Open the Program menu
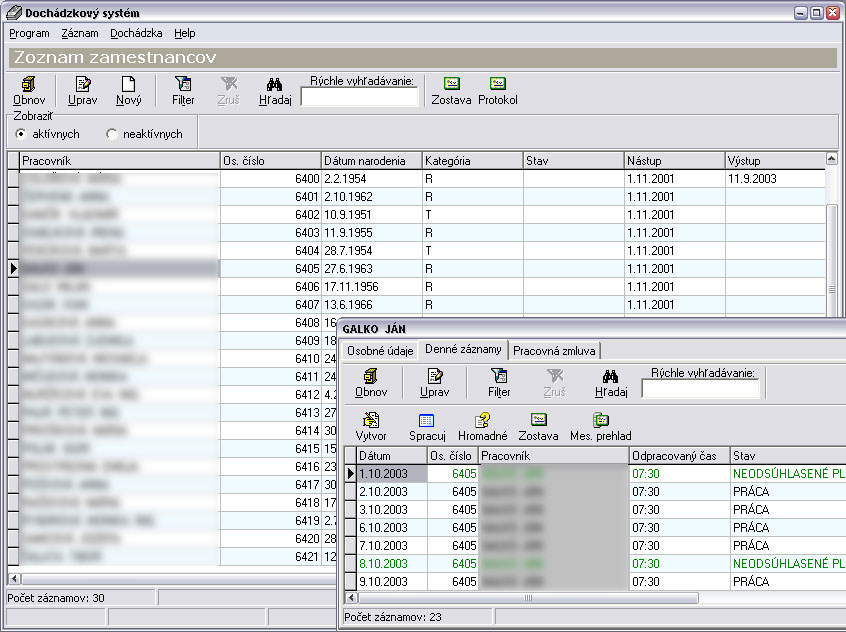Screen dimensions: 846x632 [x=29, y=33]
